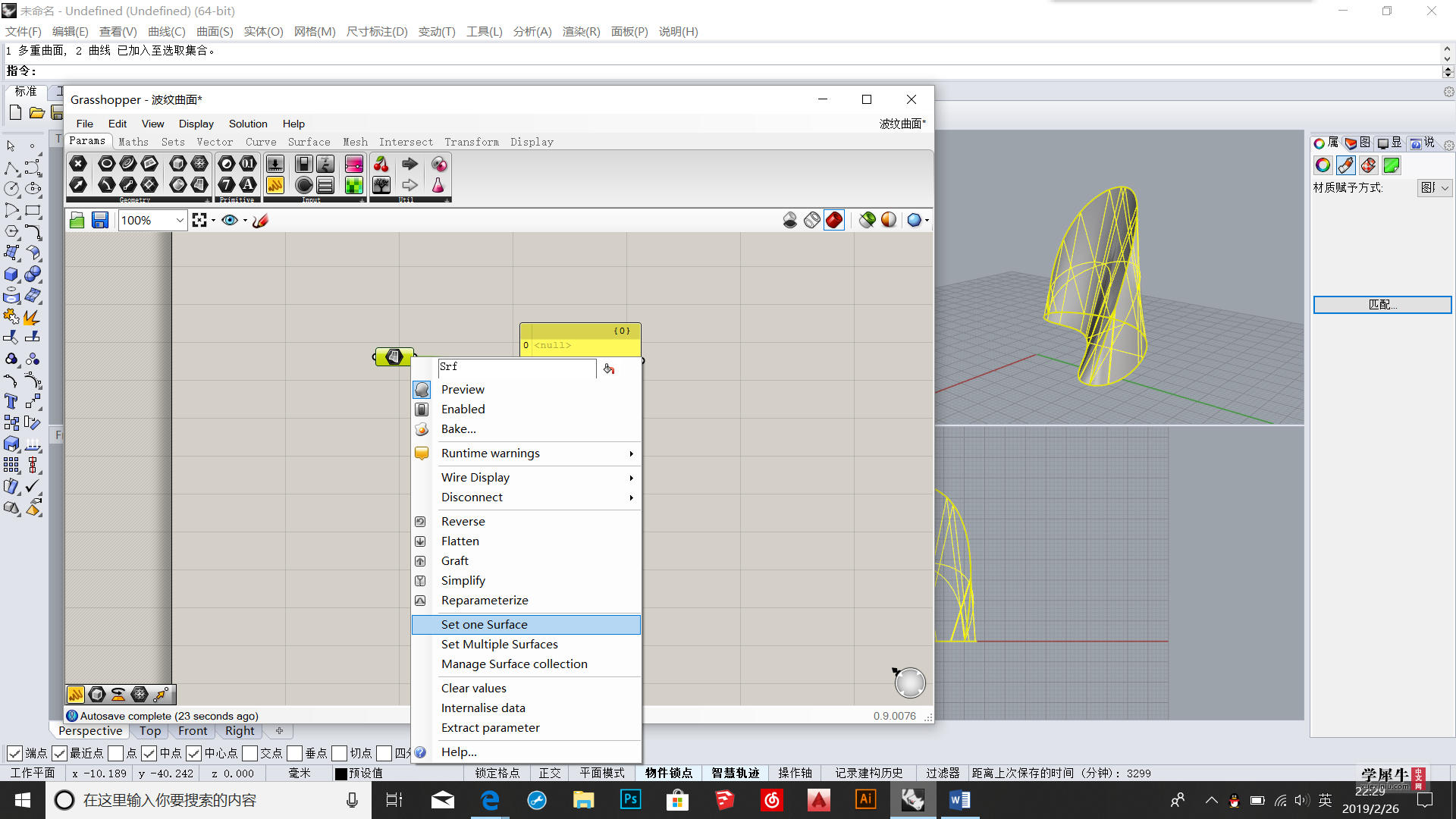Add Point parameter from Geometry panel

pos(78,163)
